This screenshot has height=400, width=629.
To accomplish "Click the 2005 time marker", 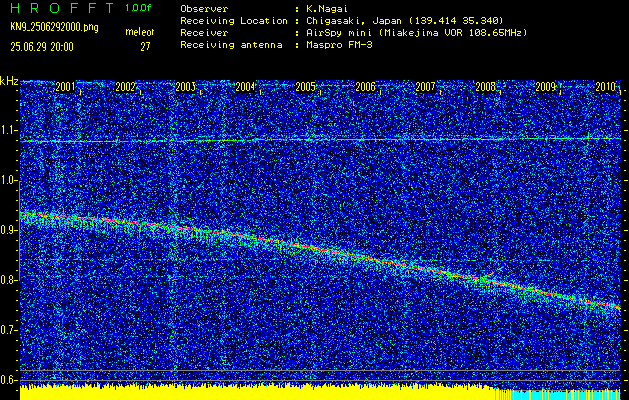I will [x=305, y=87].
